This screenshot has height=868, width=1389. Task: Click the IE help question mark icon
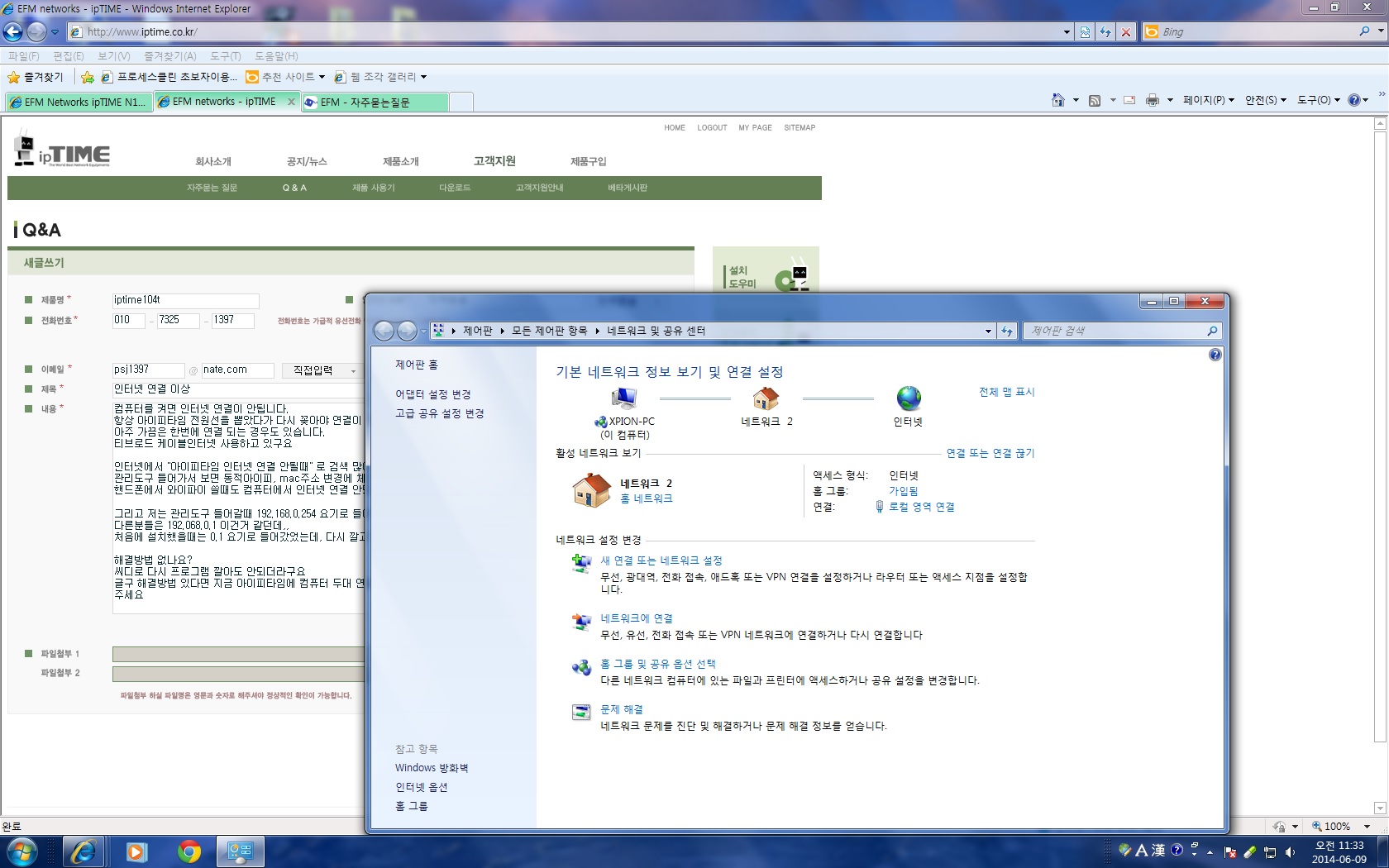coord(1354,100)
